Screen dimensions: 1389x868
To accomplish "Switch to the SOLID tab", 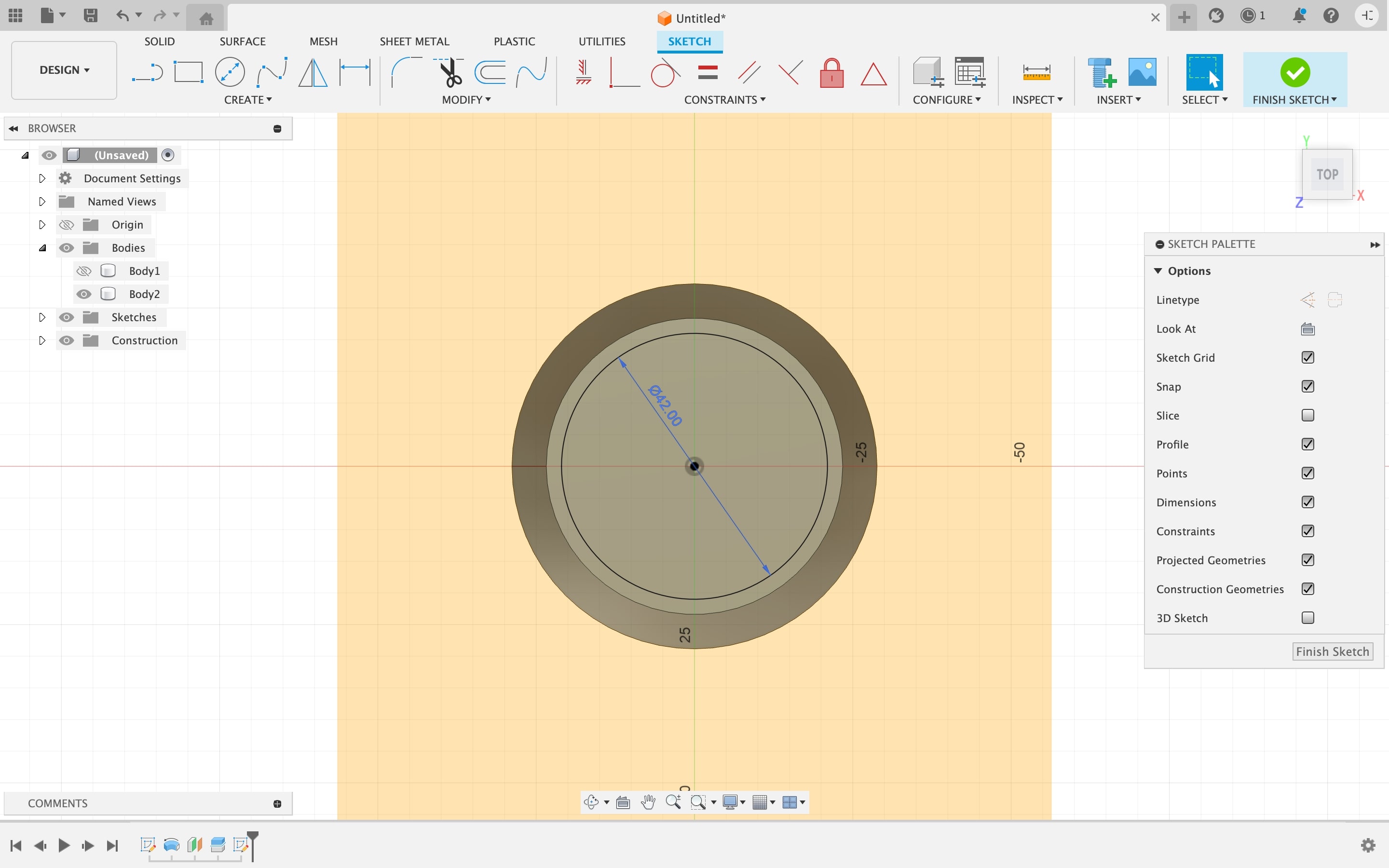I will (160, 41).
